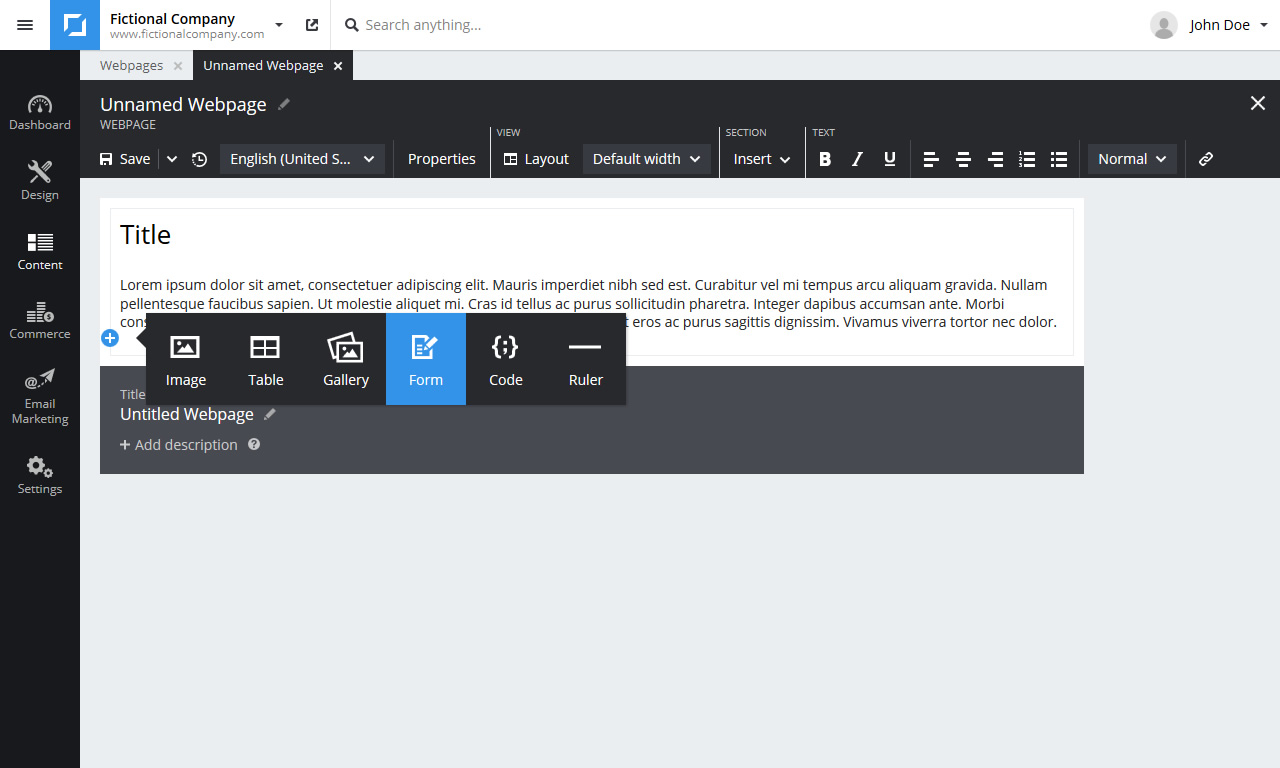Click Add description link
1280x768 pixels.
click(179, 445)
